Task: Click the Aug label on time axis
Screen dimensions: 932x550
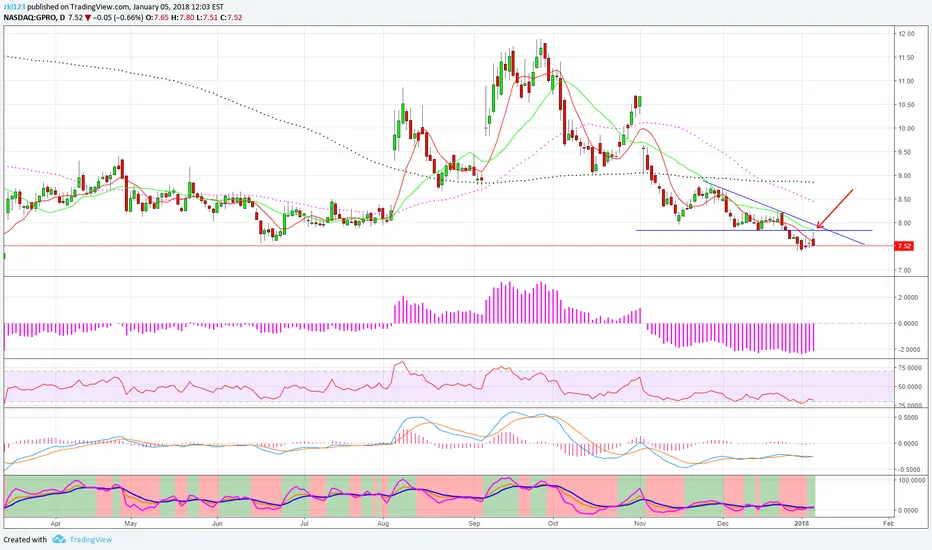Action: pyautogui.click(x=383, y=524)
